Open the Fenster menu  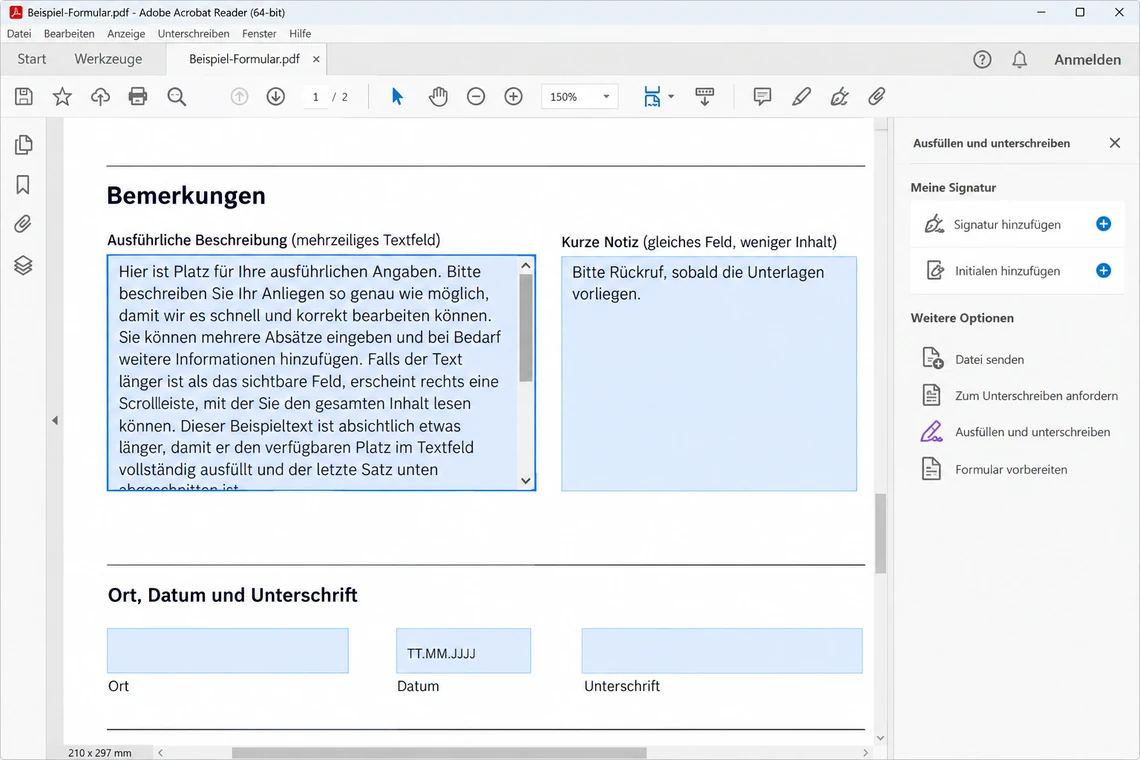259,33
